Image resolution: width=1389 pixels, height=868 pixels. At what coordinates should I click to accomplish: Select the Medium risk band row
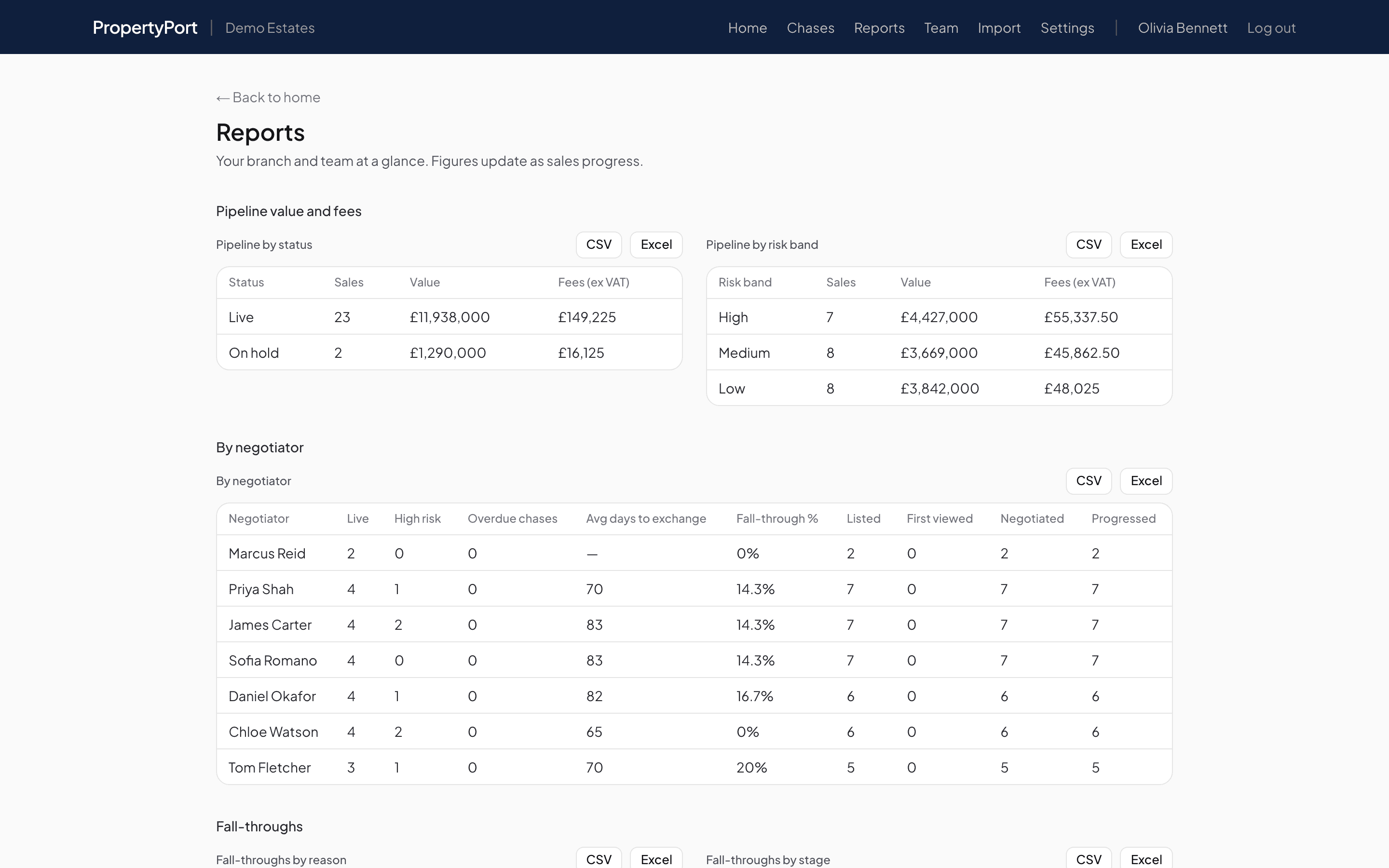(939, 353)
